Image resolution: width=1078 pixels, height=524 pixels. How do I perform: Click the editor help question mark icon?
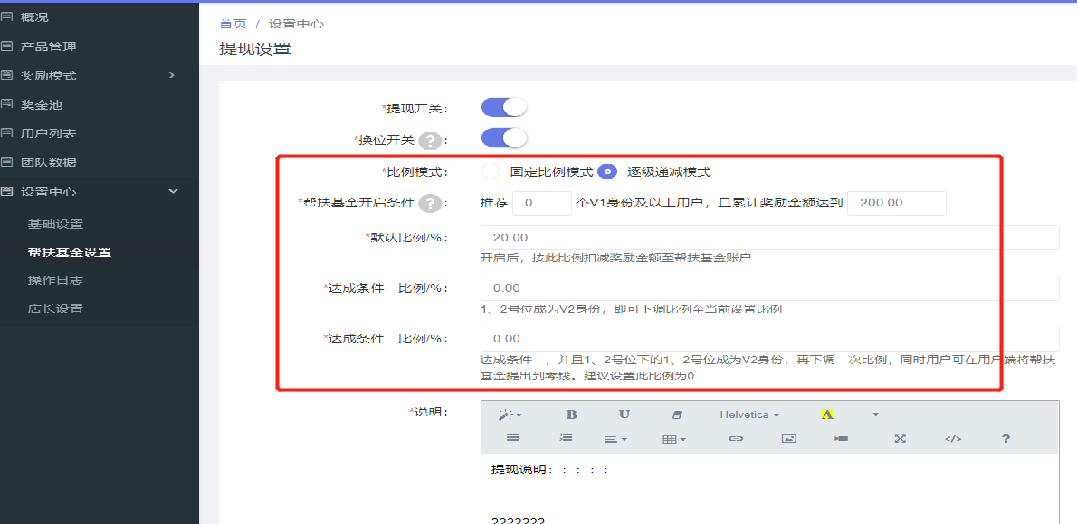pyautogui.click(x=1006, y=438)
